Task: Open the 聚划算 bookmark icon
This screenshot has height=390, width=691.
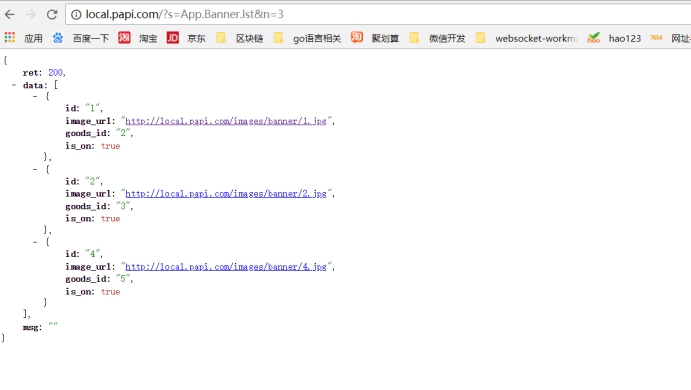Action: click(x=357, y=37)
